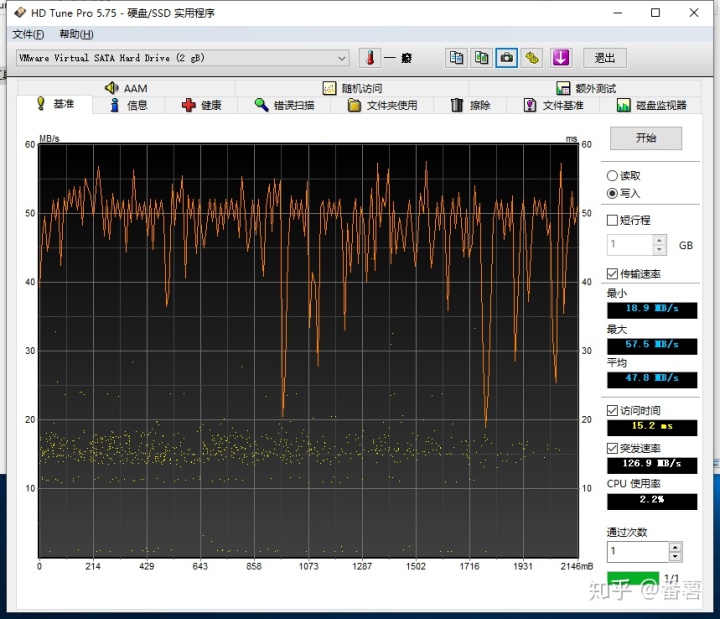The height and width of the screenshot is (619, 720).
Task: Switch to the AAM tab
Action: coord(126,88)
